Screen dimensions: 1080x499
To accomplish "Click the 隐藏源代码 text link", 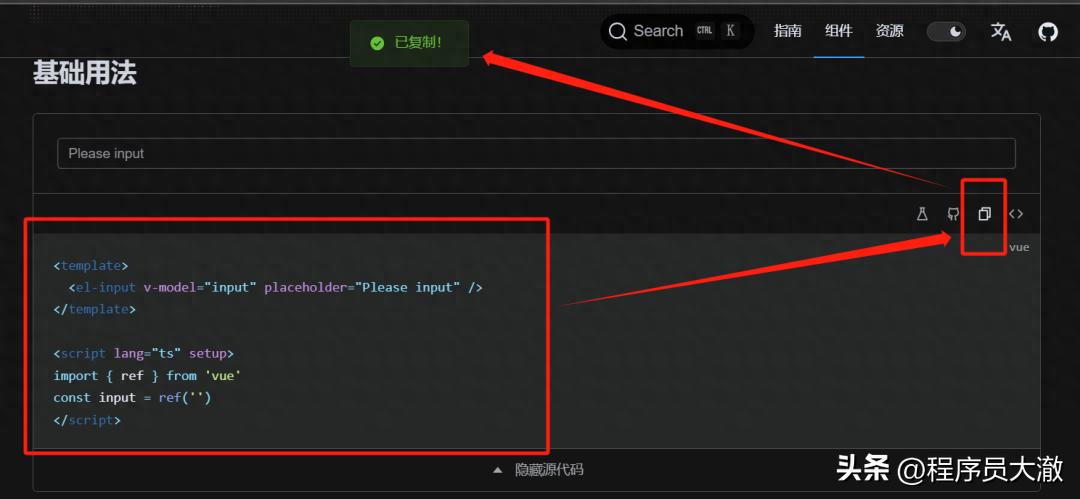I will (x=549, y=469).
